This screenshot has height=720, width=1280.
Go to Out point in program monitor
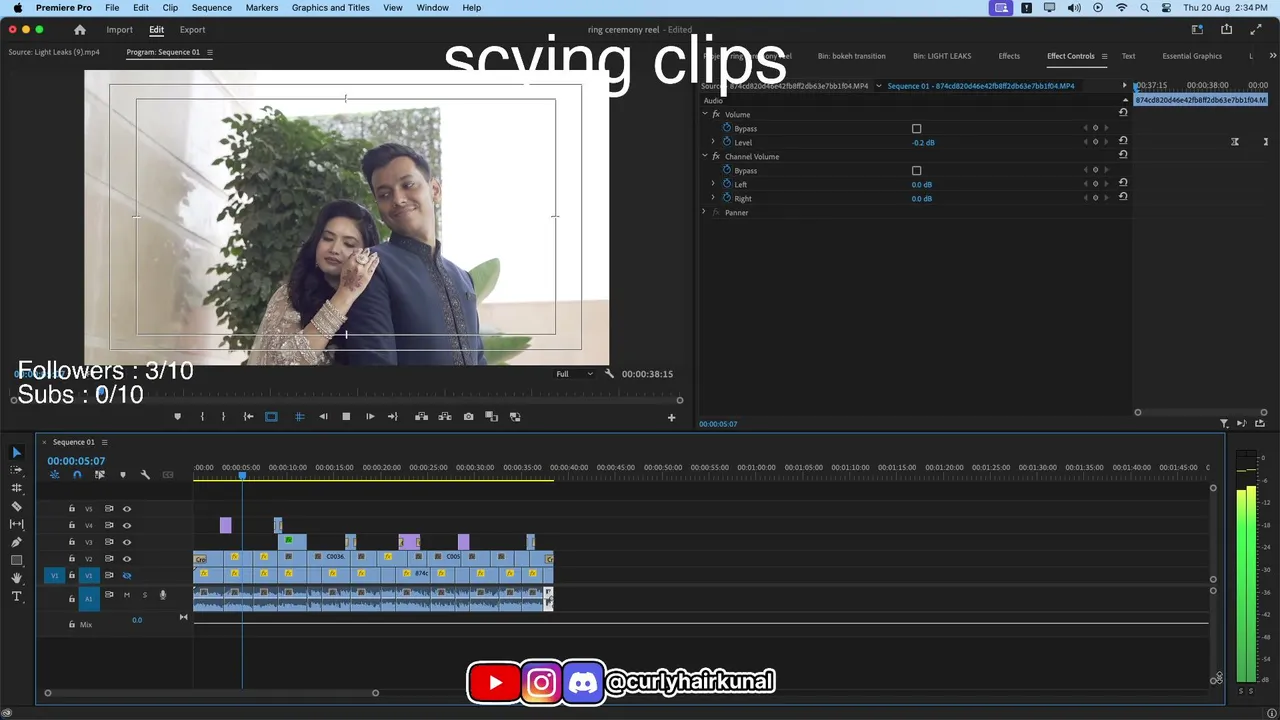tap(393, 417)
